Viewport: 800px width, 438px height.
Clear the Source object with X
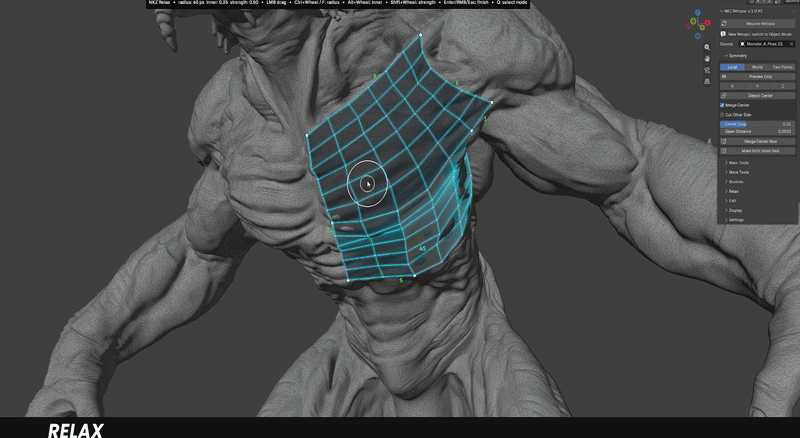coord(791,44)
